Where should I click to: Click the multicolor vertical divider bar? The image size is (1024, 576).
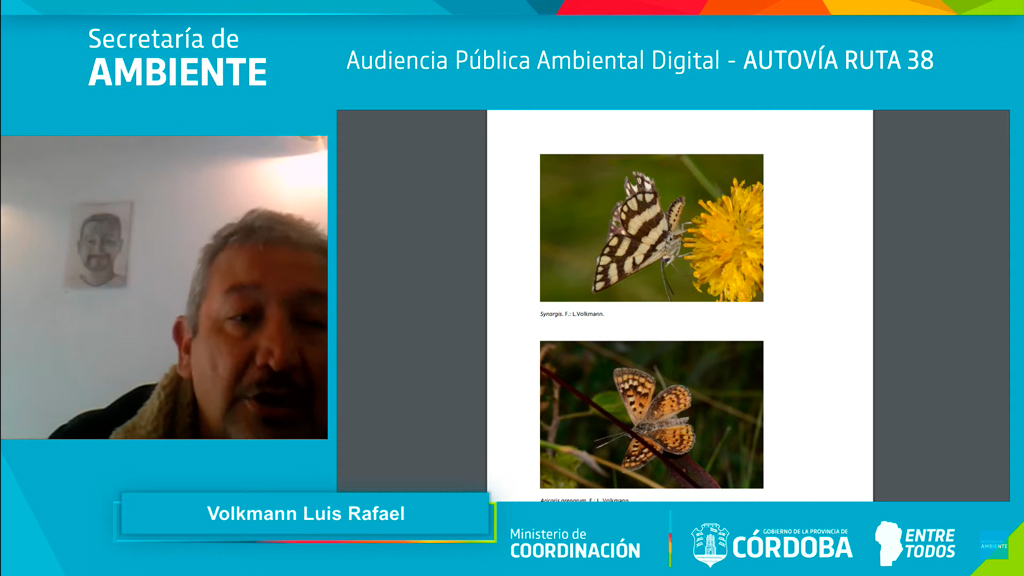tap(670, 539)
